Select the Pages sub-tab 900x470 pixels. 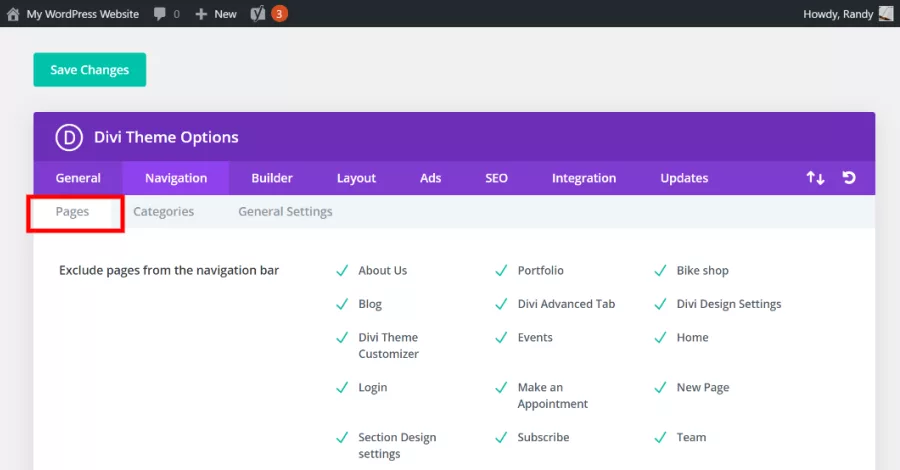72,212
